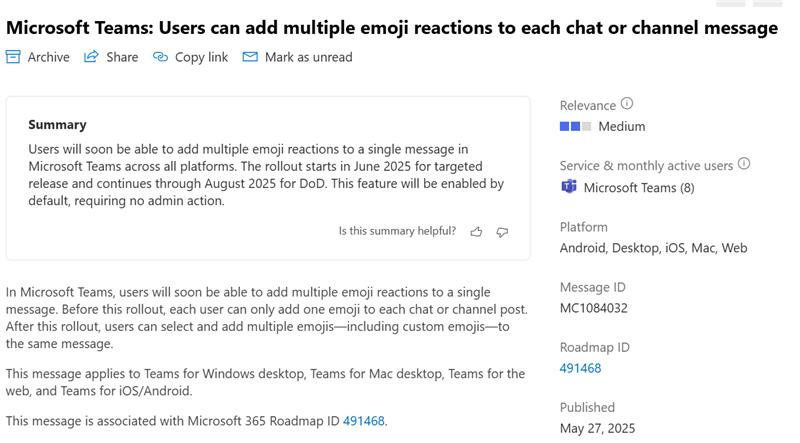Click the Copy link chain icon
The image size is (800, 443).
pos(160,57)
